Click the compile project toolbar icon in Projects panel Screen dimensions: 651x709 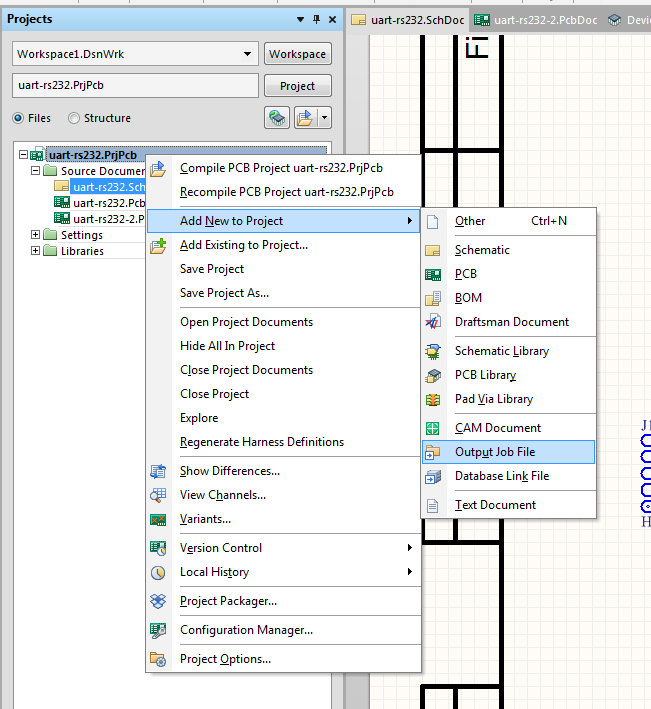pos(306,118)
